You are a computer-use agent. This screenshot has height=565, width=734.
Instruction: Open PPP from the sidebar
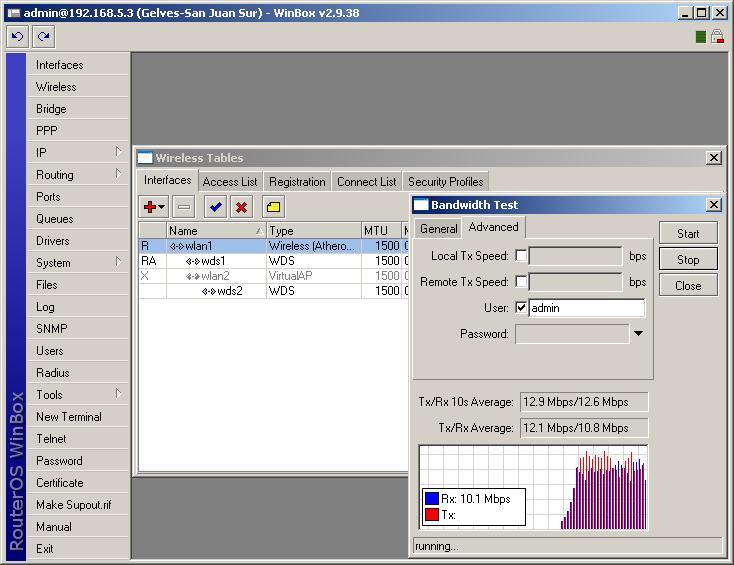click(x=78, y=131)
